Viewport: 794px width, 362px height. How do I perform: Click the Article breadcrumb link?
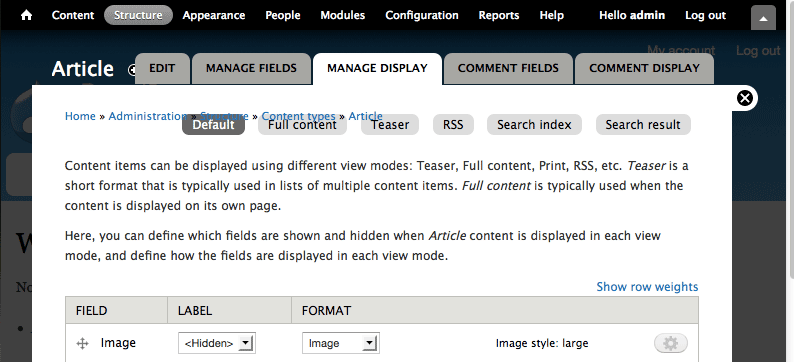pos(366,116)
